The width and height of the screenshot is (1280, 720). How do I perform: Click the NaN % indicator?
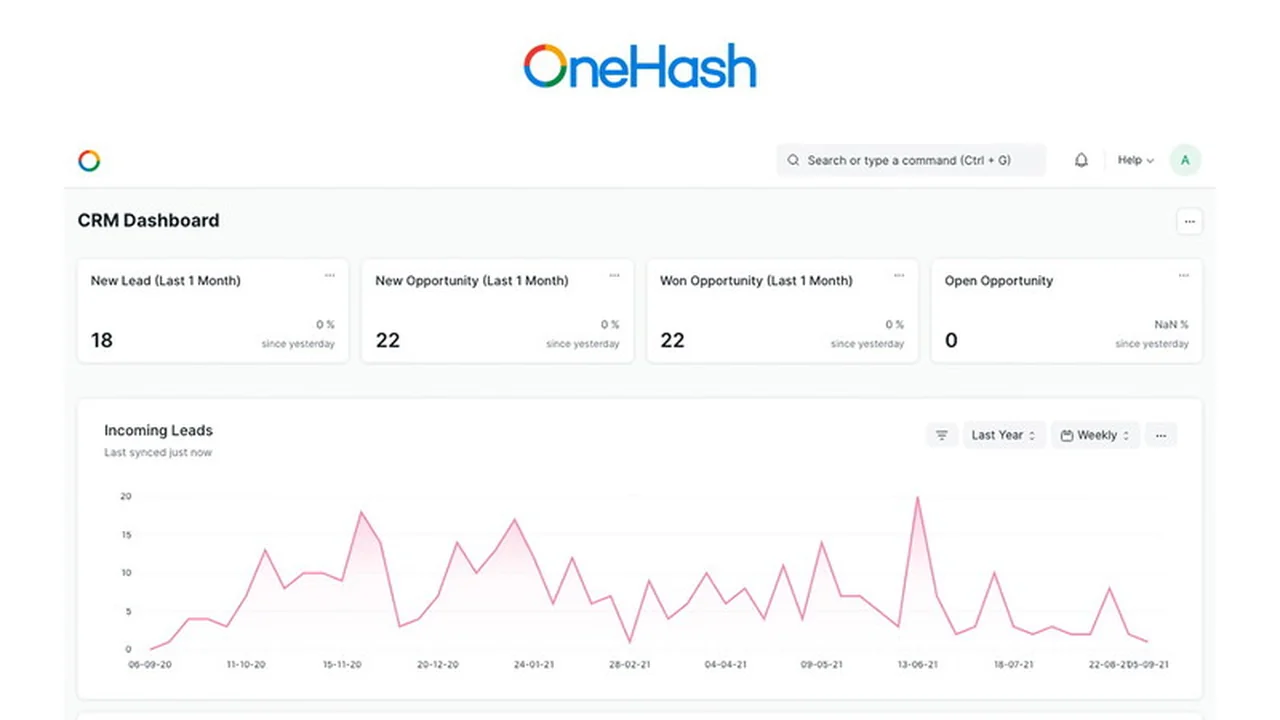click(1172, 325)
